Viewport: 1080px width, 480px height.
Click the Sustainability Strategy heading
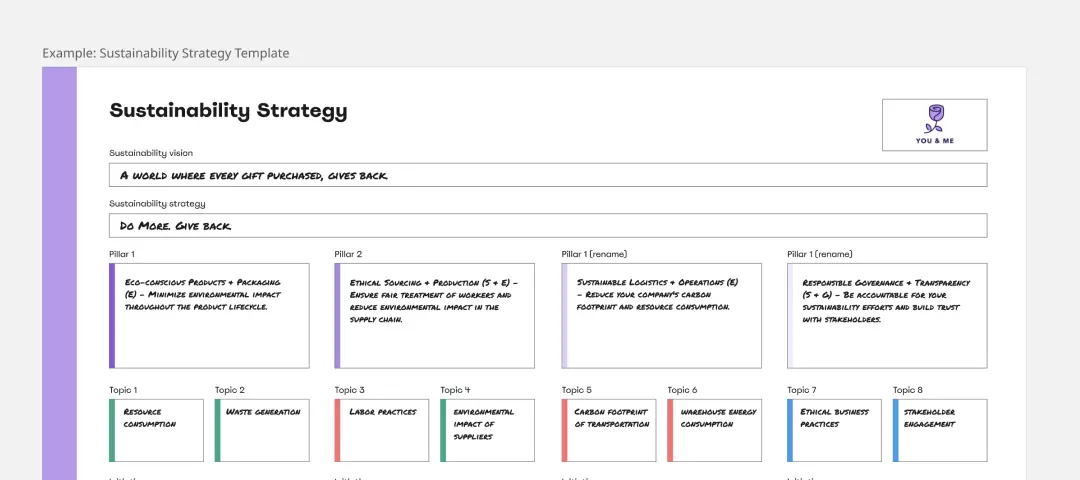228,111
